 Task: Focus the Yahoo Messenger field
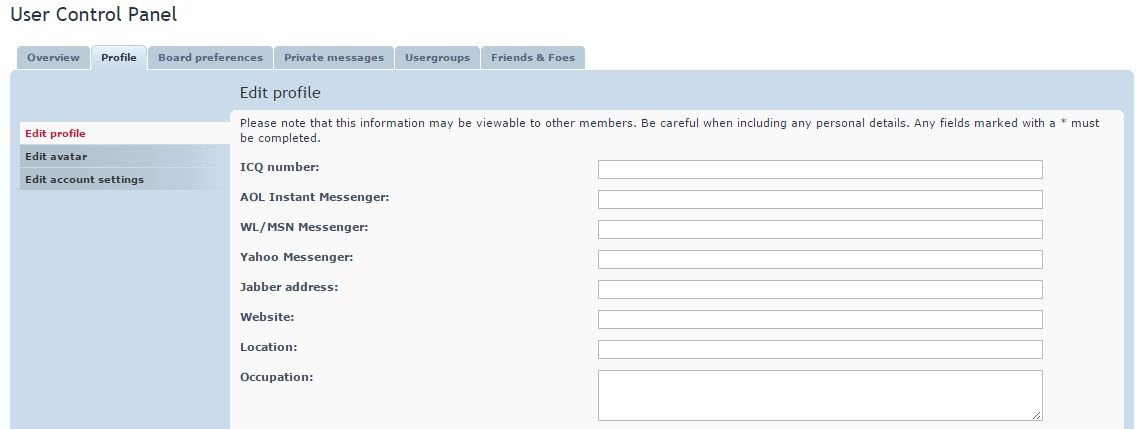pyautogui.click(x=820, y=259)
